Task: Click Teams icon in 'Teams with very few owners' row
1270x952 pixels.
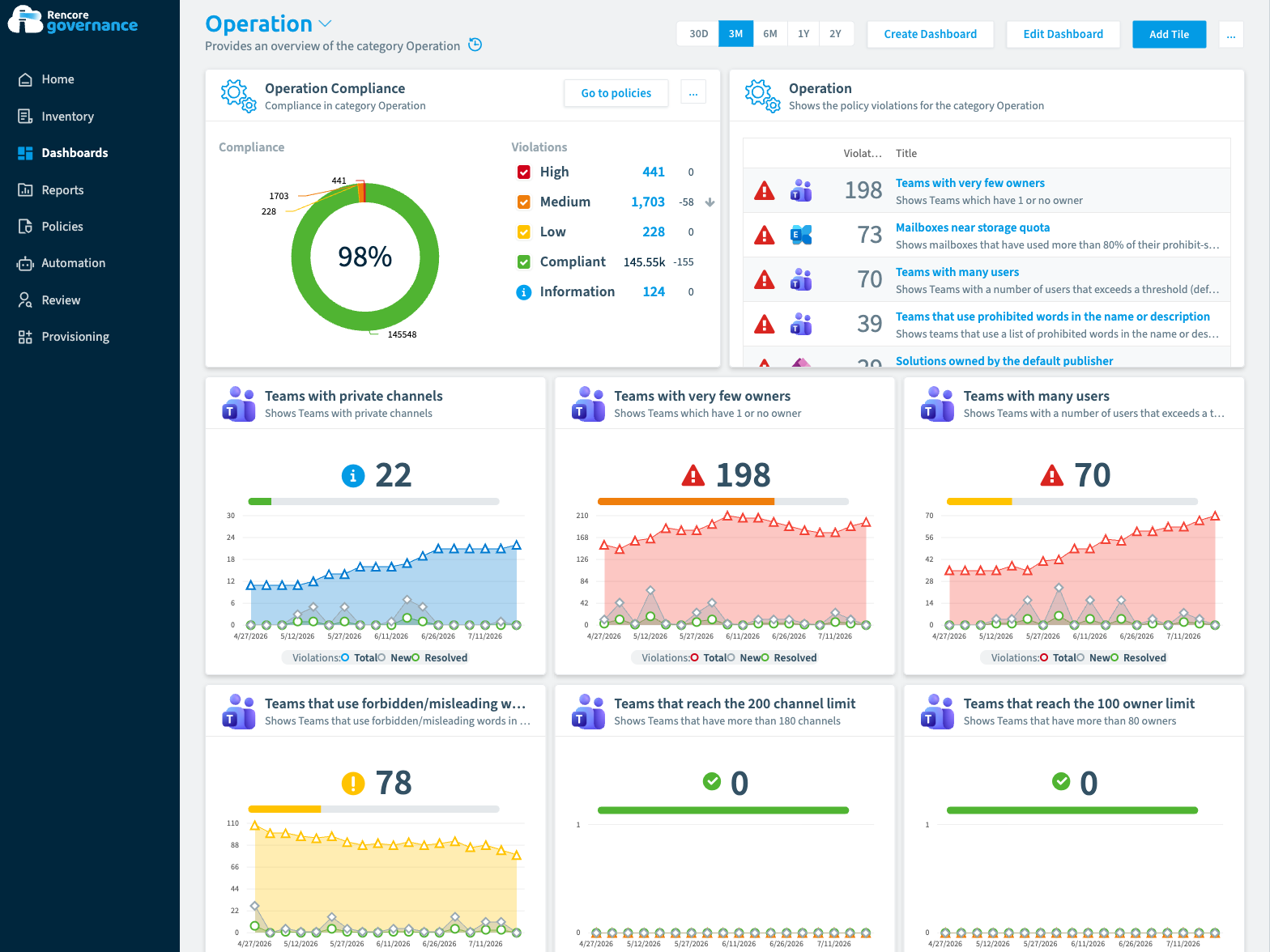Action: pos(800,191)
